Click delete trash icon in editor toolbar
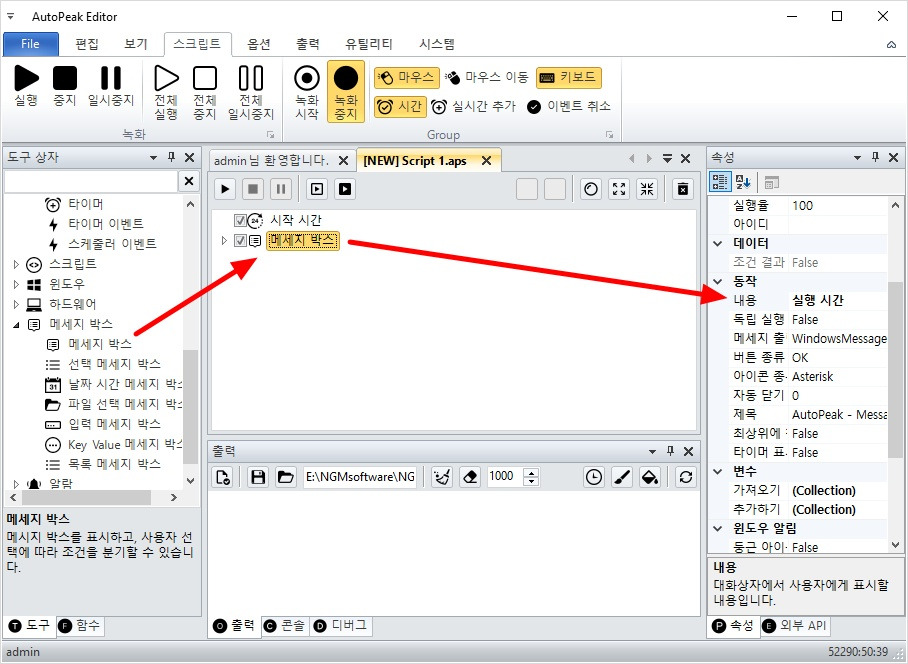This screenshot has height=664, width=908. [683, 189]
